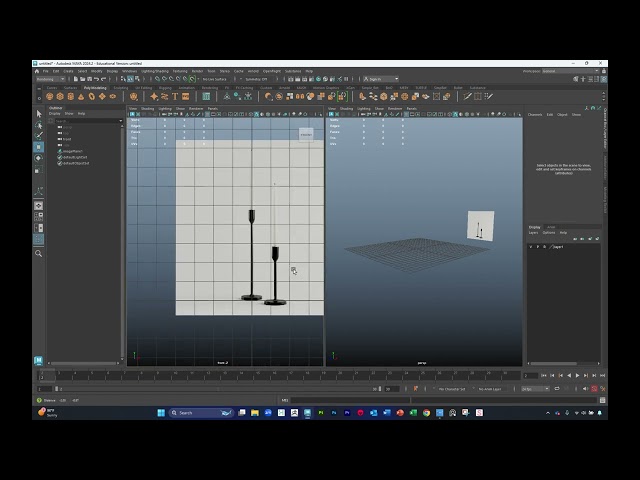
Task: Click the Platonic solid shelf icon
Action: tap(133, 97)
